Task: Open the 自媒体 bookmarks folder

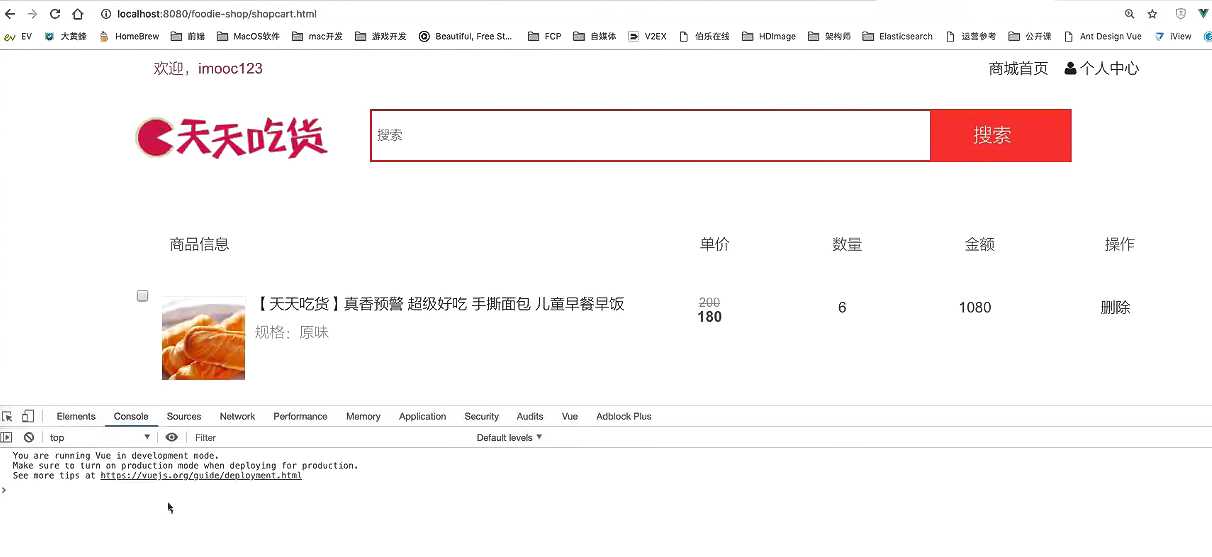Action: (594, 36)
